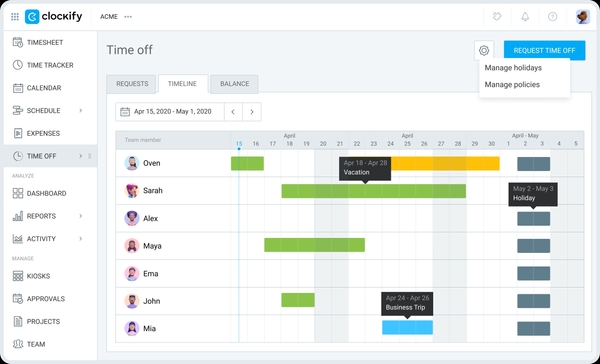600x364 pixels.
Task: Click Maya's green time off bar
Action: click(315, 245)
